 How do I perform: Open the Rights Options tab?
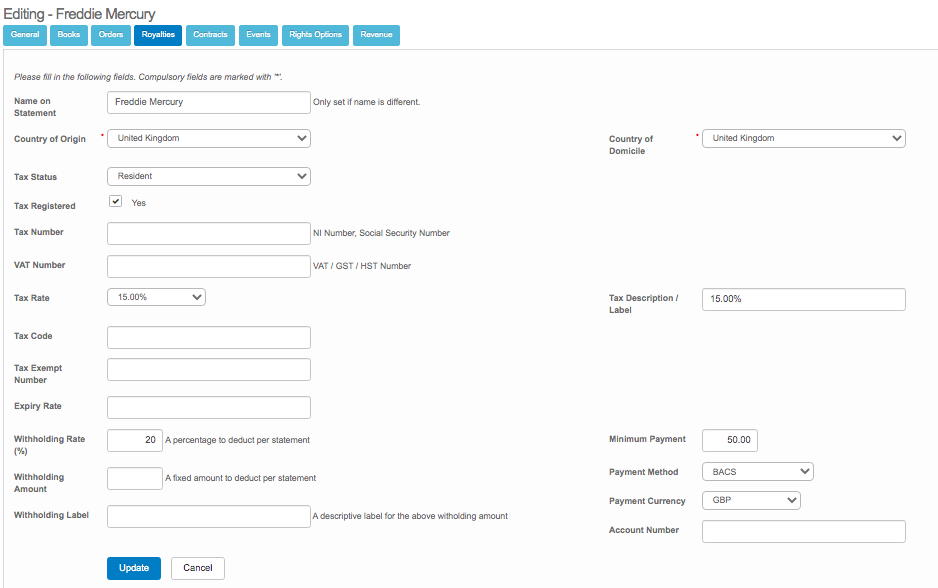click(x=315, y=35)
